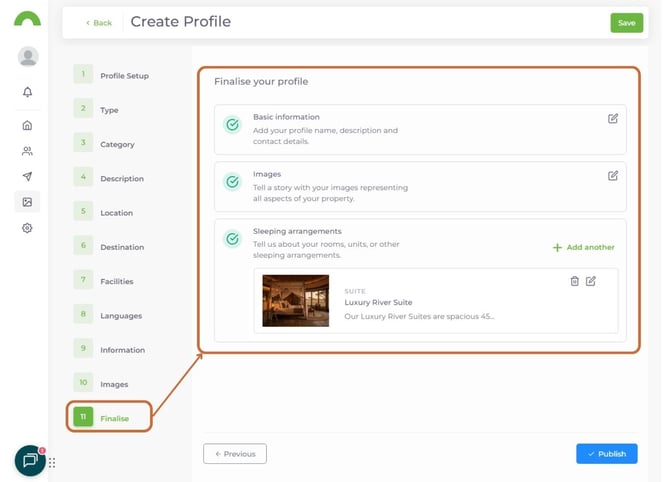Open the Luxury River Suite thumbnail
Image resolution: width=670 pixels, height=482 pixels.
[x=295, y=300]
